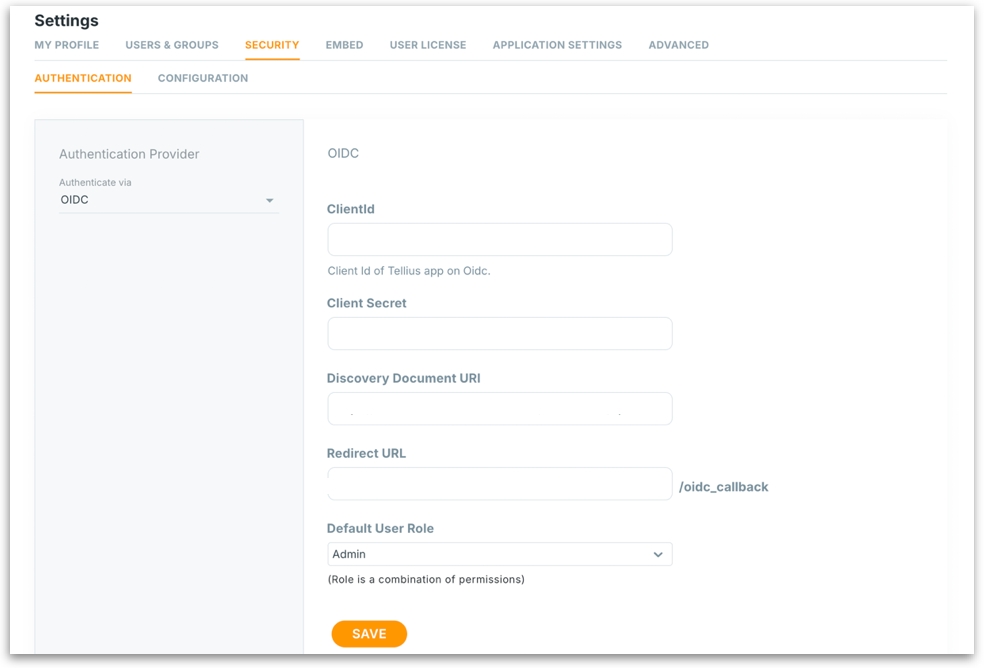Click the Settings page heading

(67, 21)
